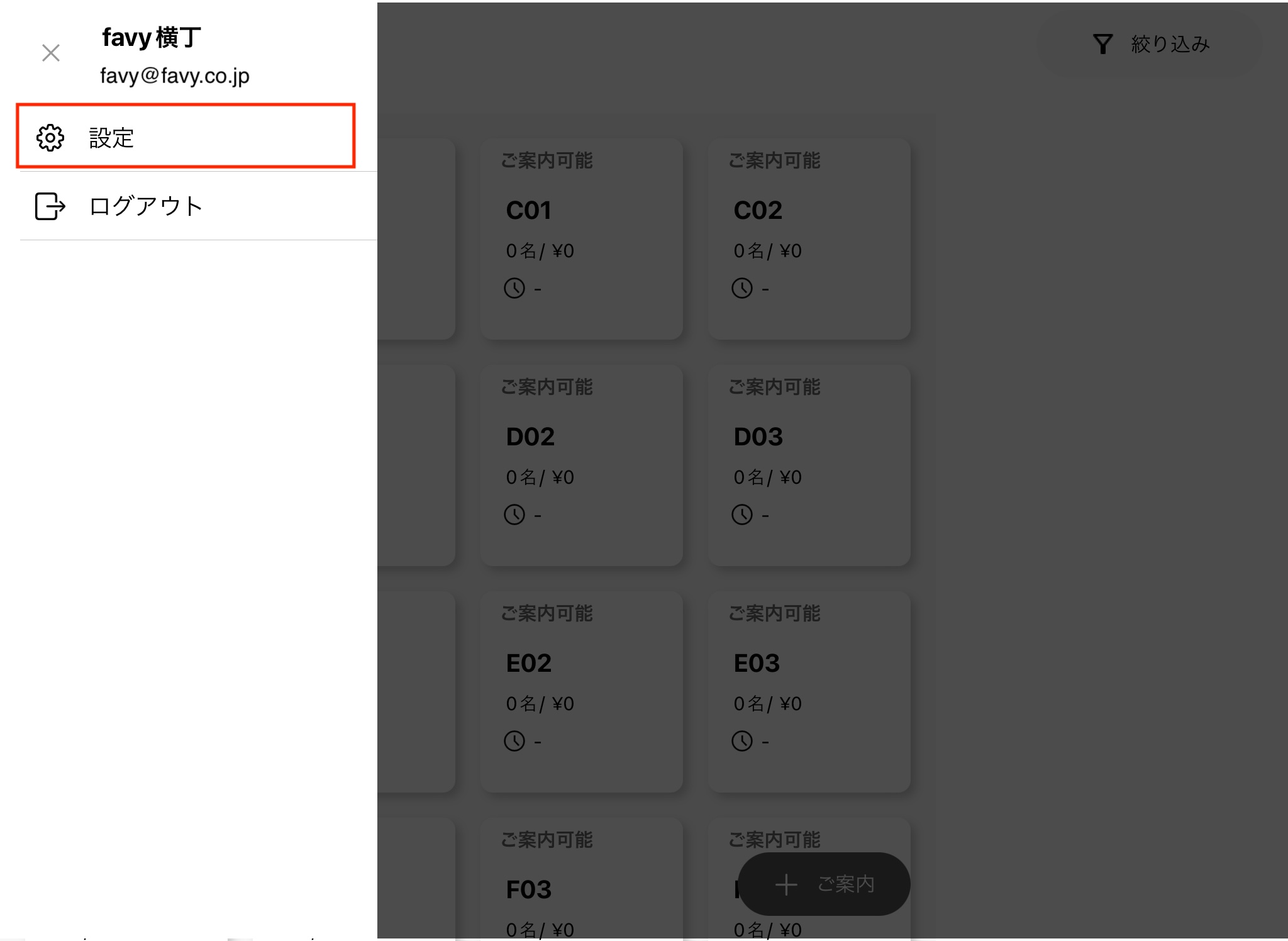Click the clock icon on table D03
The width and height of the screenshot is (1288, 941).
coord(742,515)
